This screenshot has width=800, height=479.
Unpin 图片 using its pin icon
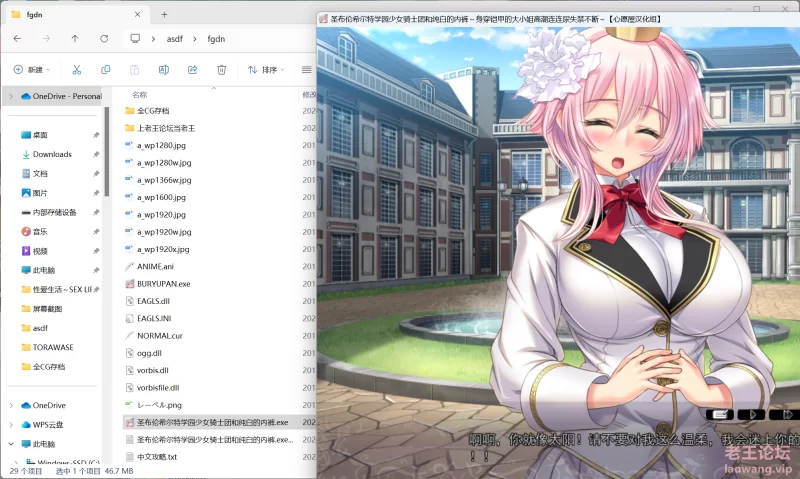tap(96, 193)
